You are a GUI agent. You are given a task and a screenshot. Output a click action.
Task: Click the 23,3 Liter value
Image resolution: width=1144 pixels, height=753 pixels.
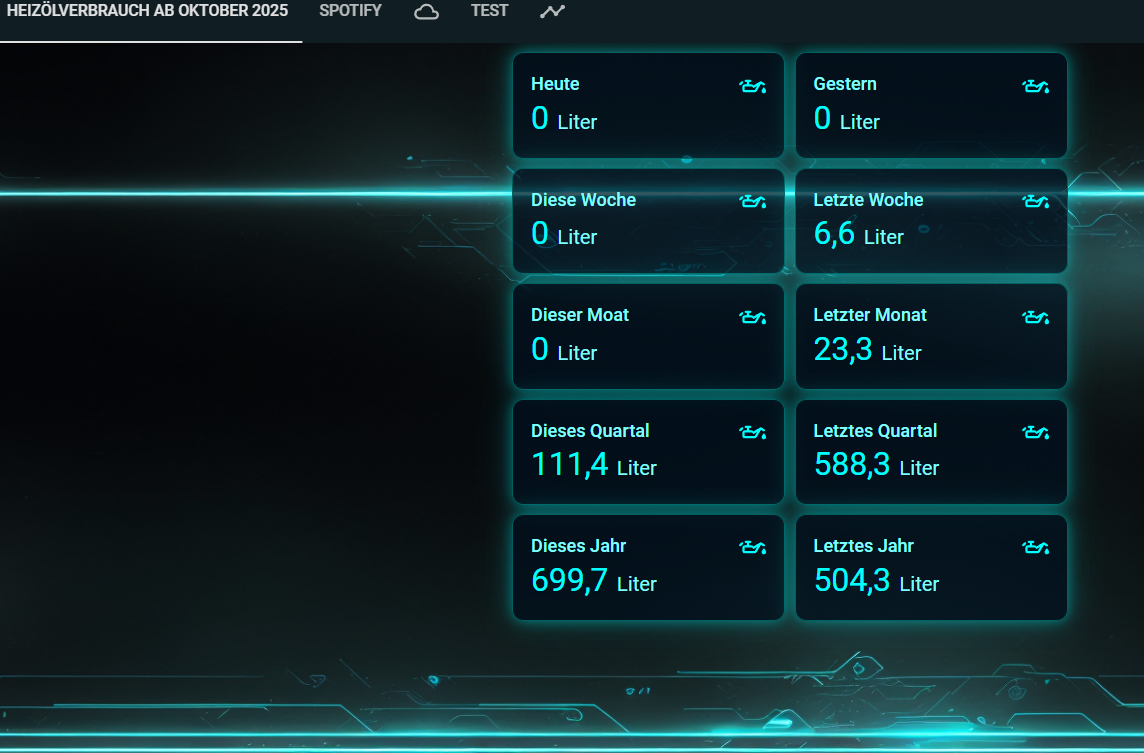click(x=867, y=350)
